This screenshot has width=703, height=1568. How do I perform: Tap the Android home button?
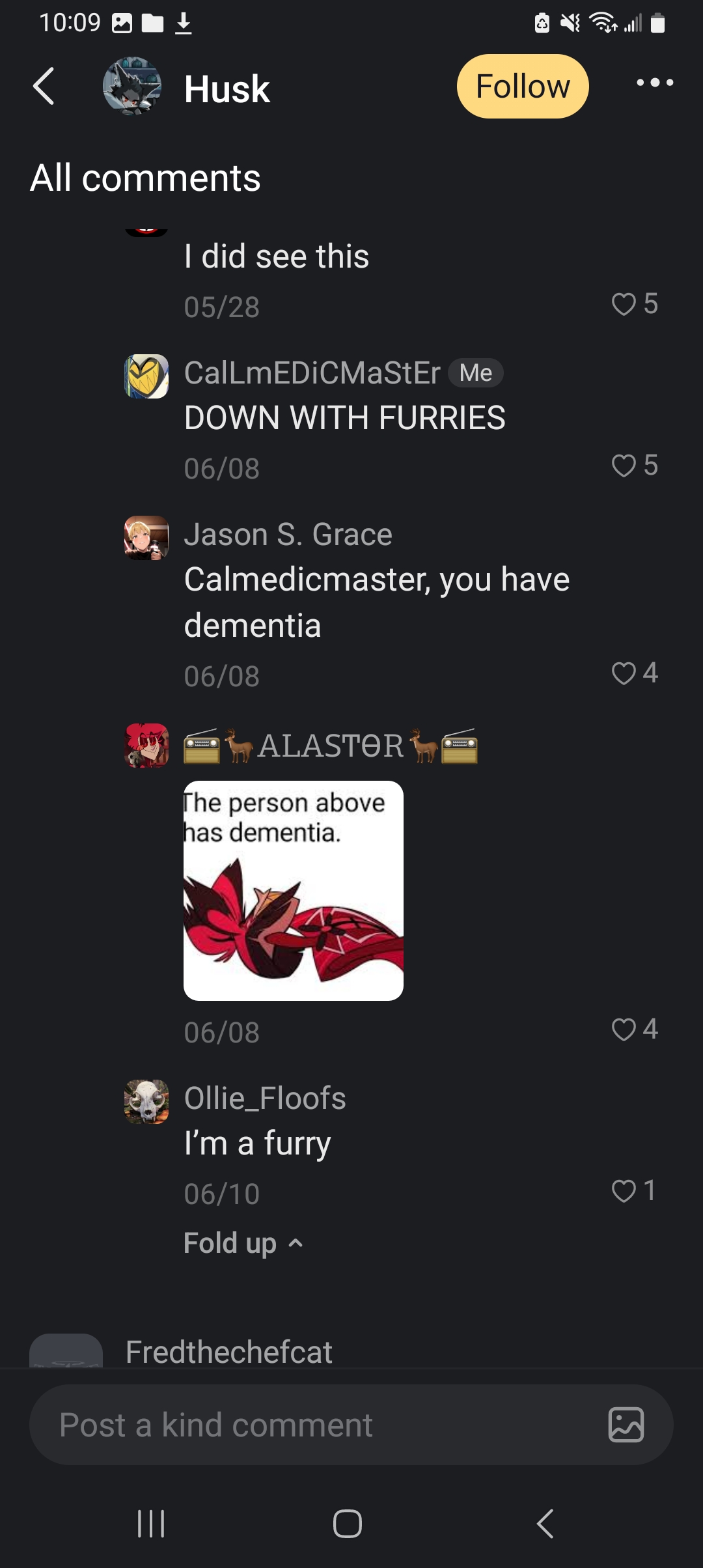point(348,1524)
